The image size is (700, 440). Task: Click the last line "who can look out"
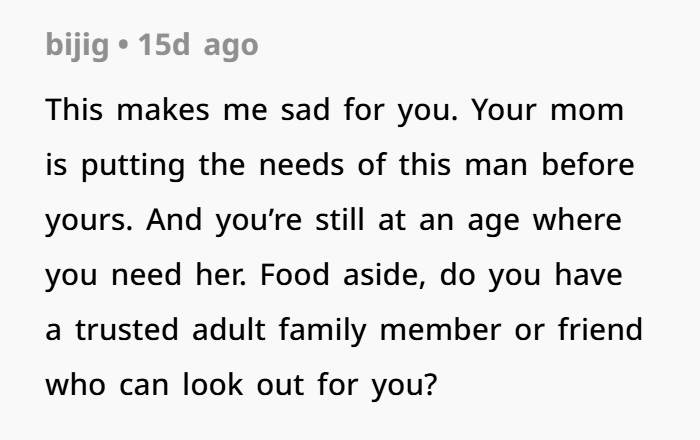pyautogui.click(x=241, y=383)
